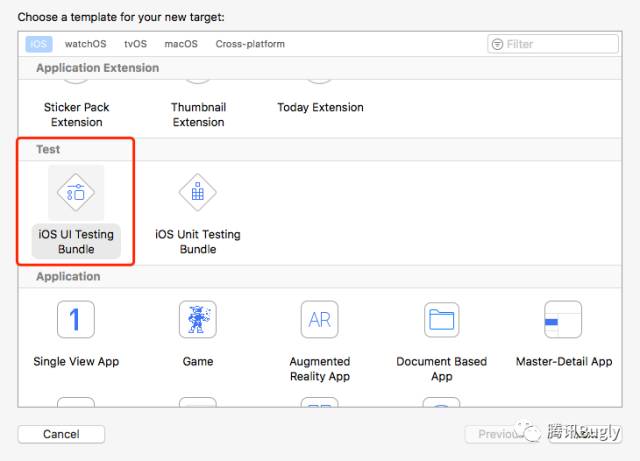Switch to the Cross-platform tab
The height and width of the screenshot is (461, 640).
tap(250, 44)
